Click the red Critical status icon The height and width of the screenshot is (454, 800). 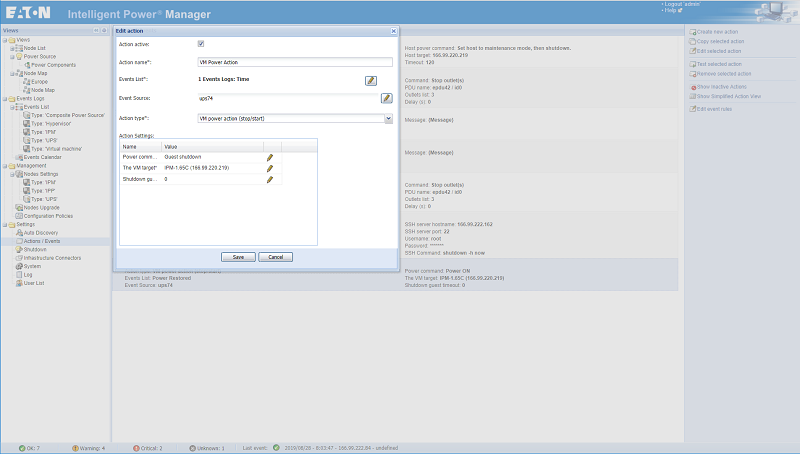(x=136, y=448)
